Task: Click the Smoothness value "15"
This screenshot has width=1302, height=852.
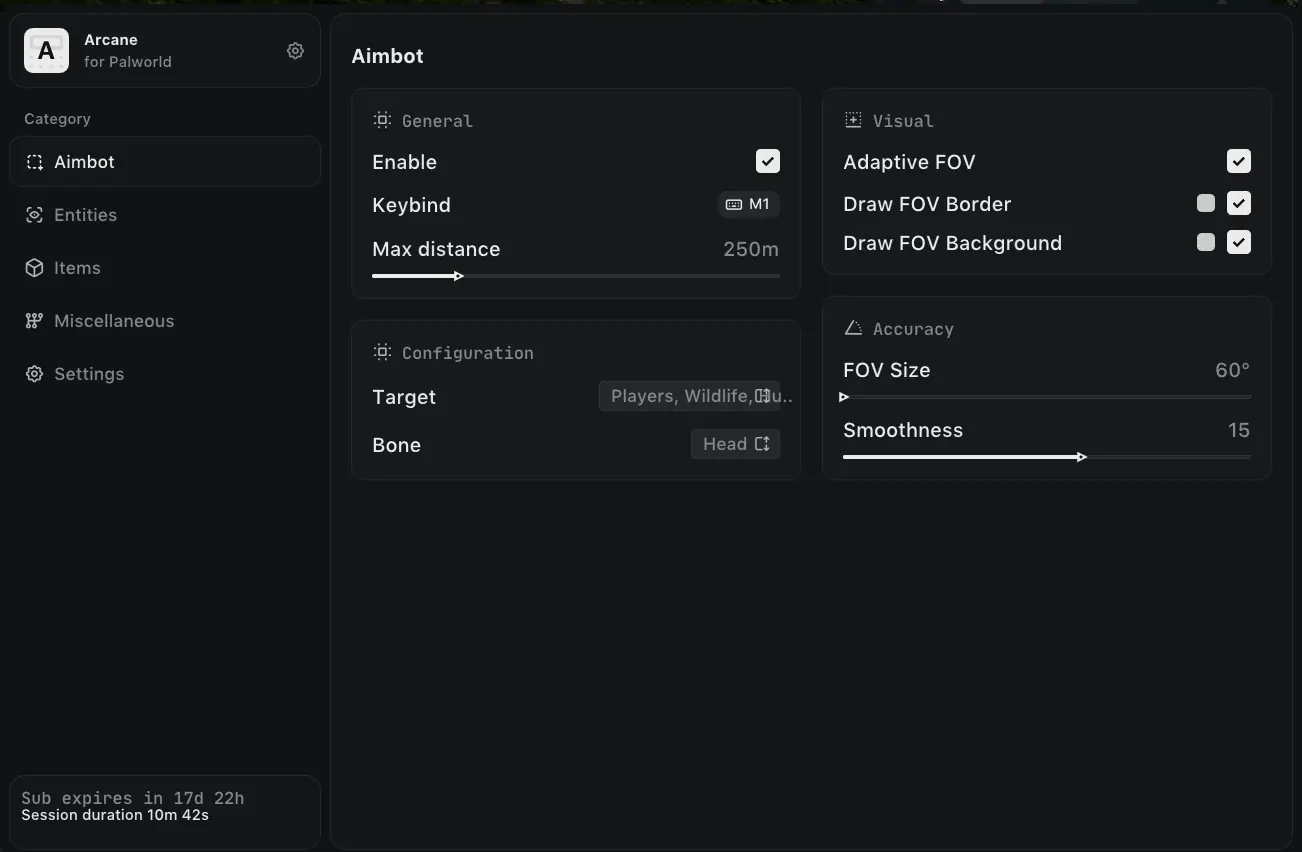Action: tap(1239, 430)
